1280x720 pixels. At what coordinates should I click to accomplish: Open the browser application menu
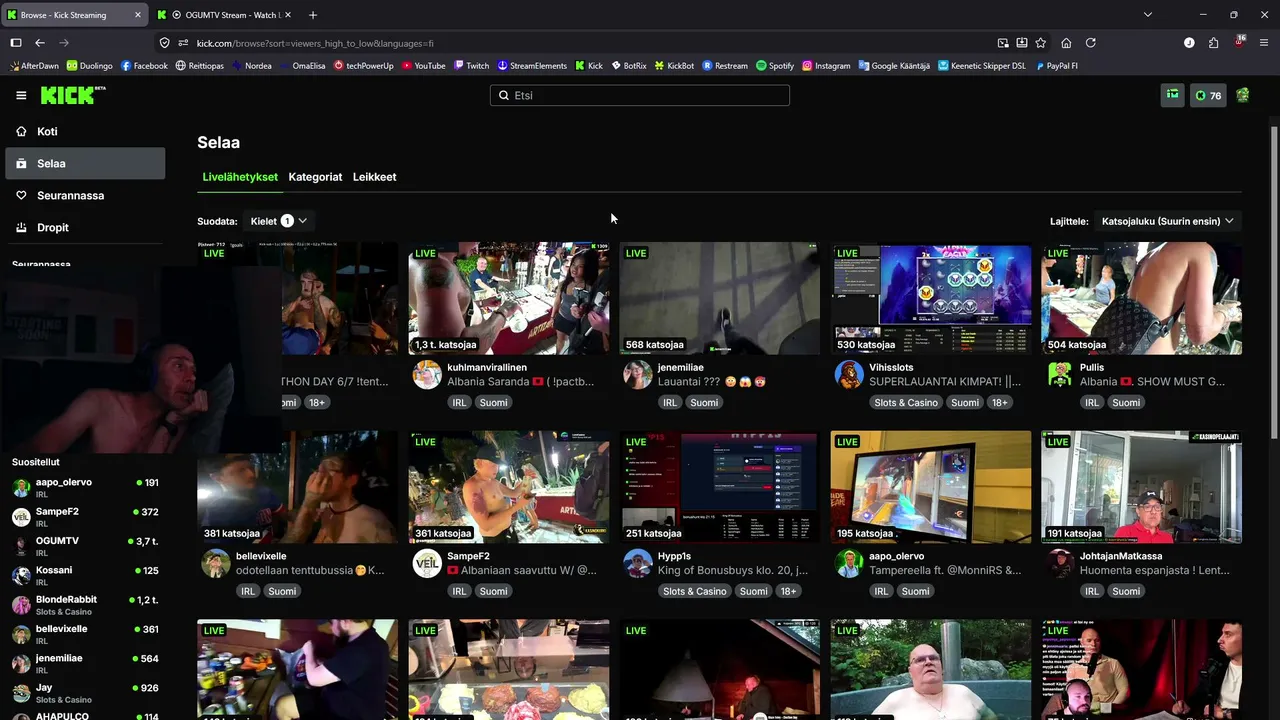(1264, 43)
